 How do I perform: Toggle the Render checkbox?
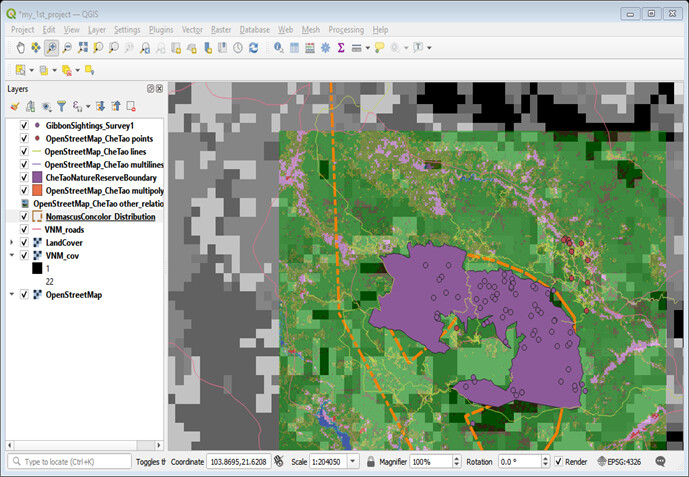click(x=558, y=462)
